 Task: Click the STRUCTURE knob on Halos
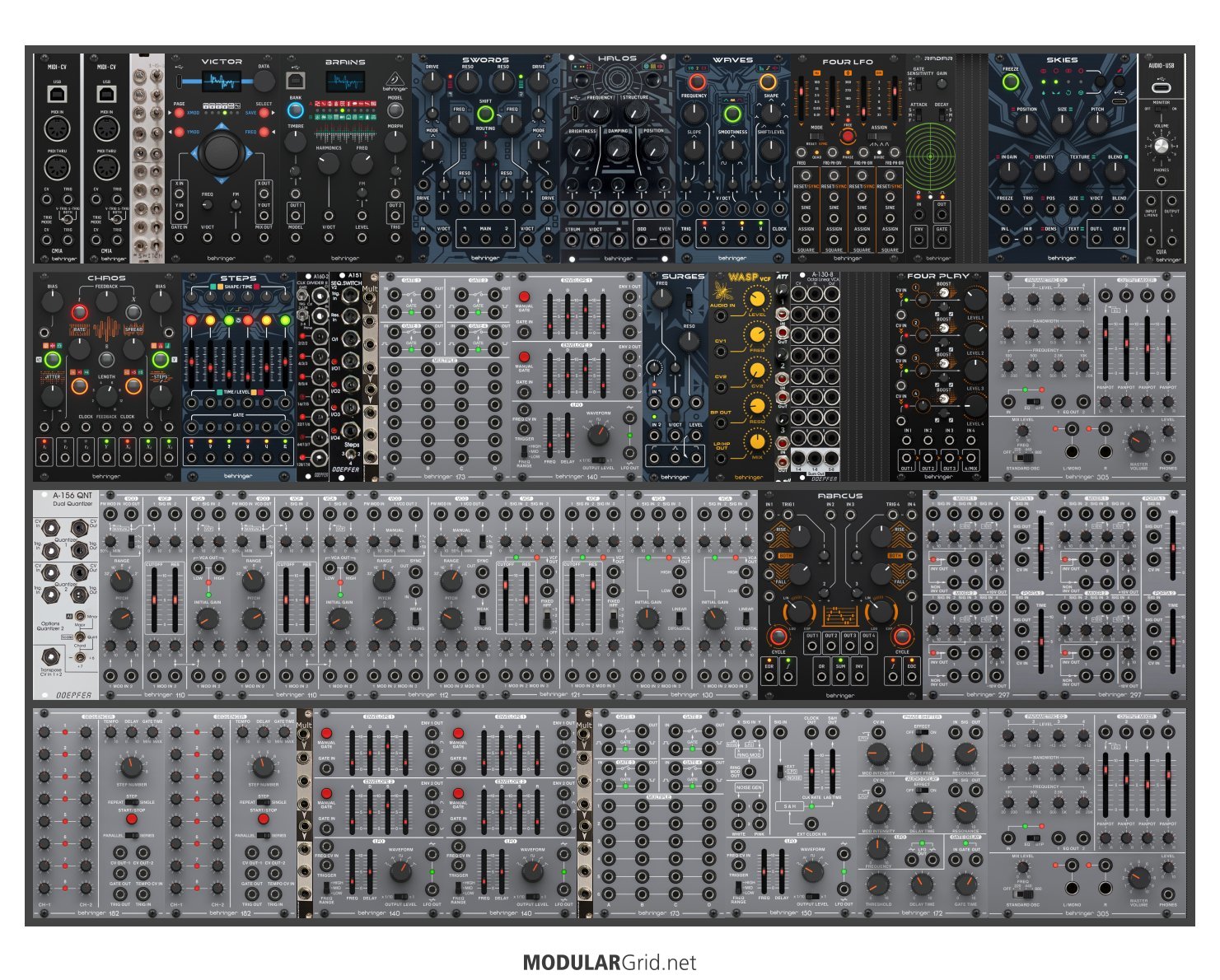tap(635, 114)
